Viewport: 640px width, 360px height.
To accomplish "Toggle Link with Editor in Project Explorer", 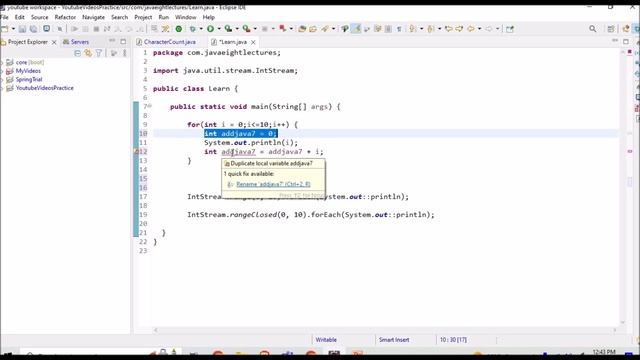I will (x=88, y=53).
